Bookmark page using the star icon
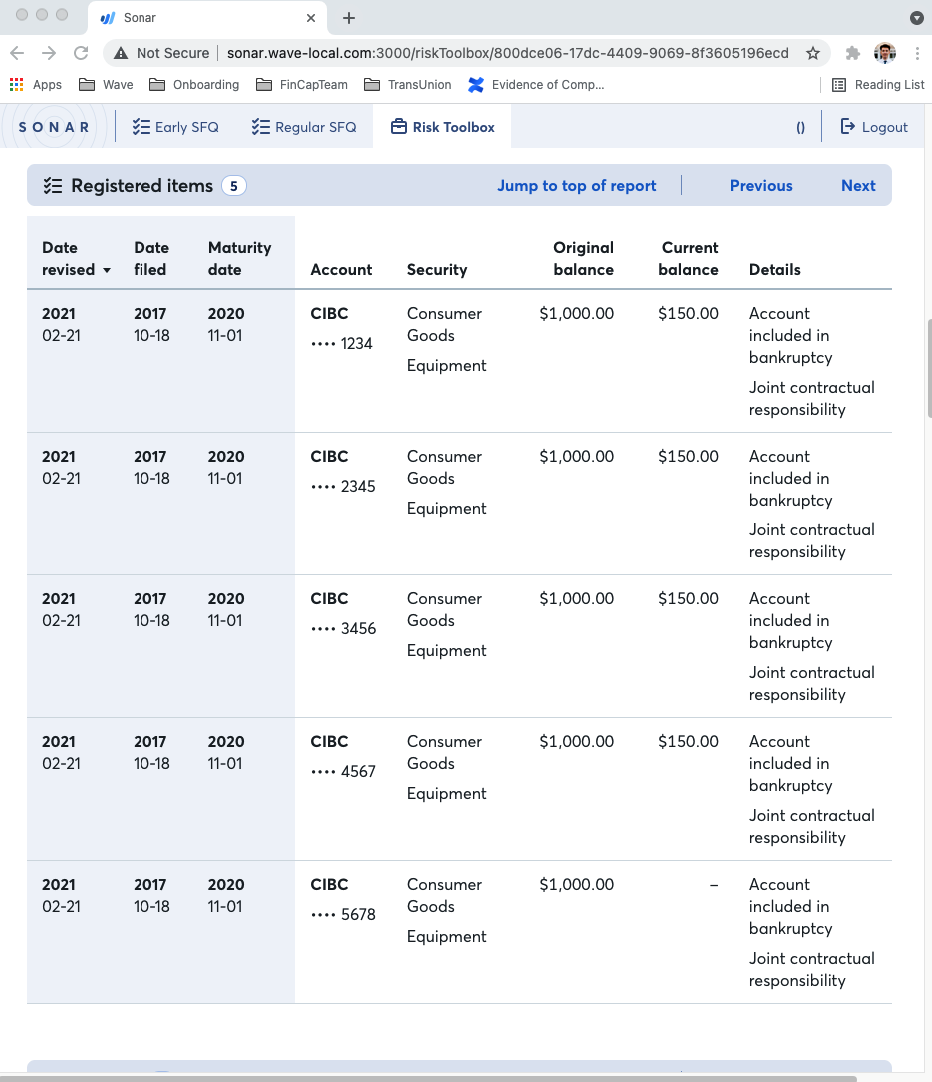 pyautogui.click(x=813, y=53)
